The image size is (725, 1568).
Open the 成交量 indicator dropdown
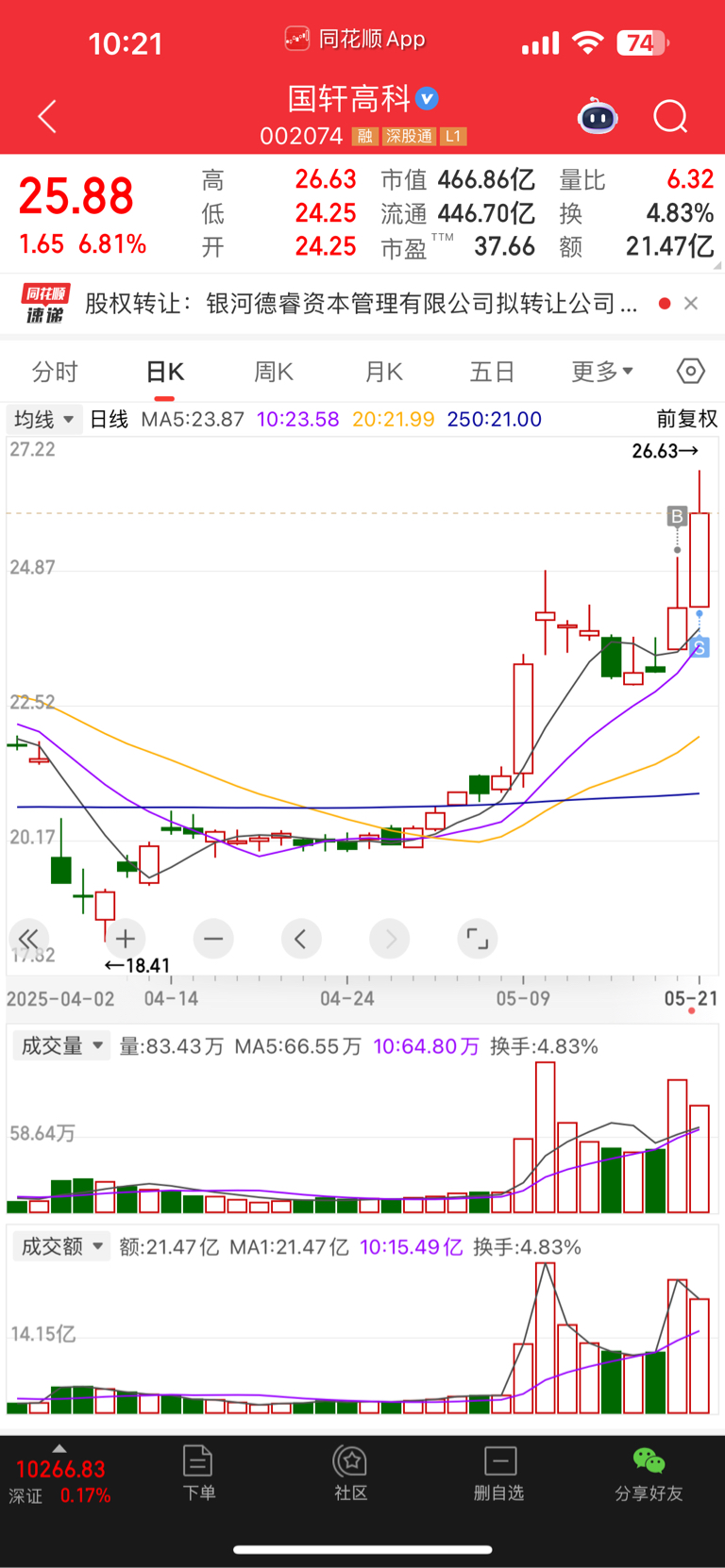click(x=60, y=1045)
